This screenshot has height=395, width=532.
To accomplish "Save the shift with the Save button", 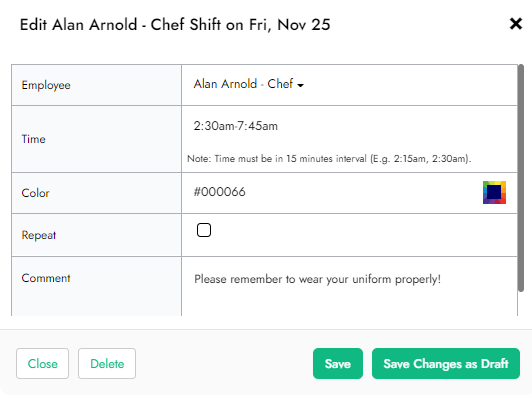I will pyautogui.click(x=338, y=363).
